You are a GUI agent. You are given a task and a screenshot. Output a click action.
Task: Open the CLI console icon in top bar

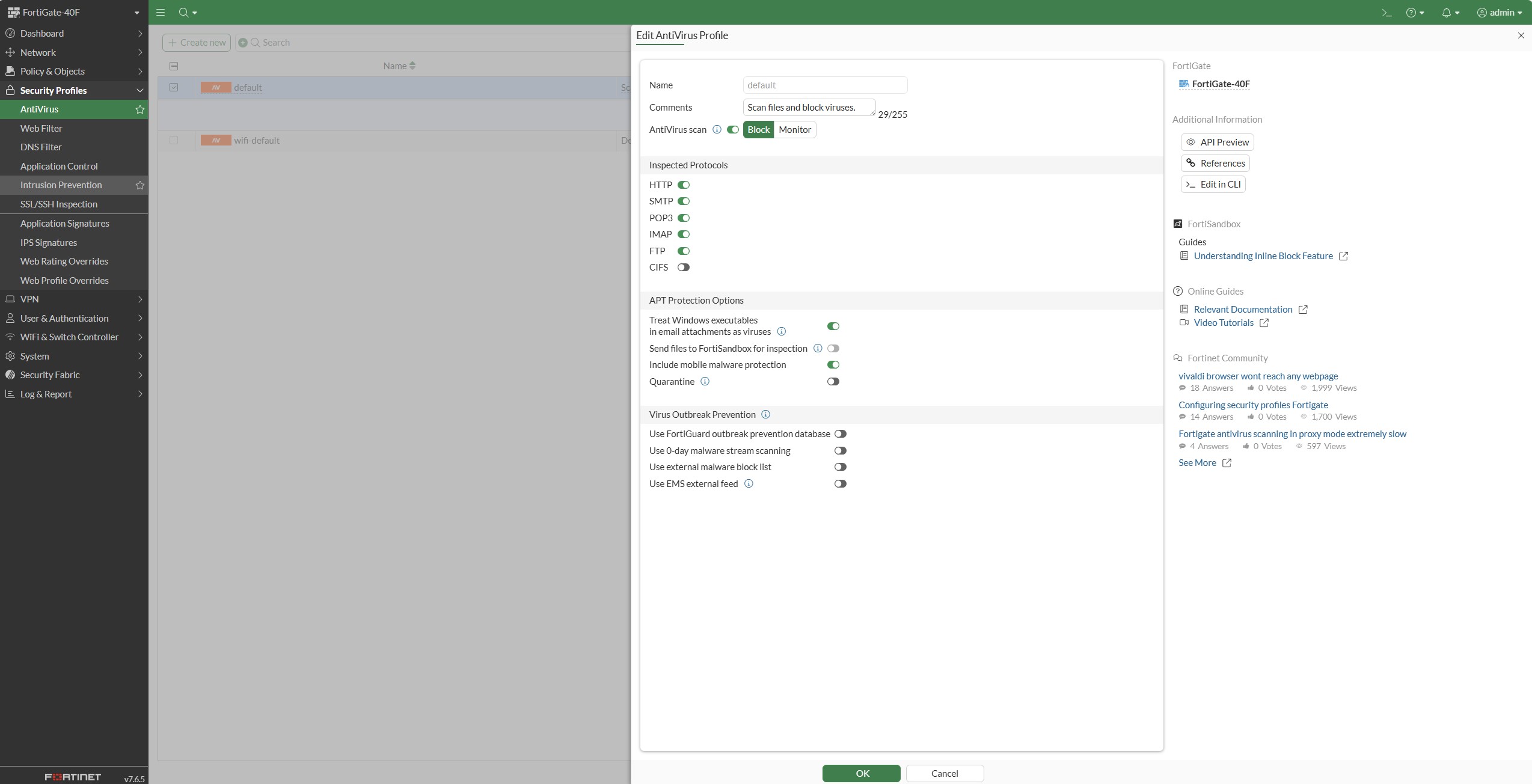tap(1386, 12)
